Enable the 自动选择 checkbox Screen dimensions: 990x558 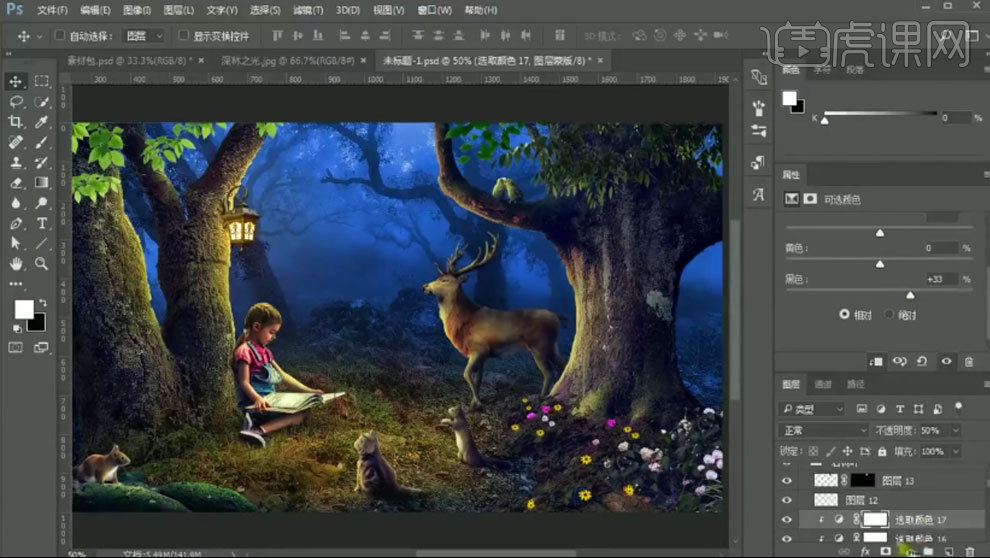59,35
